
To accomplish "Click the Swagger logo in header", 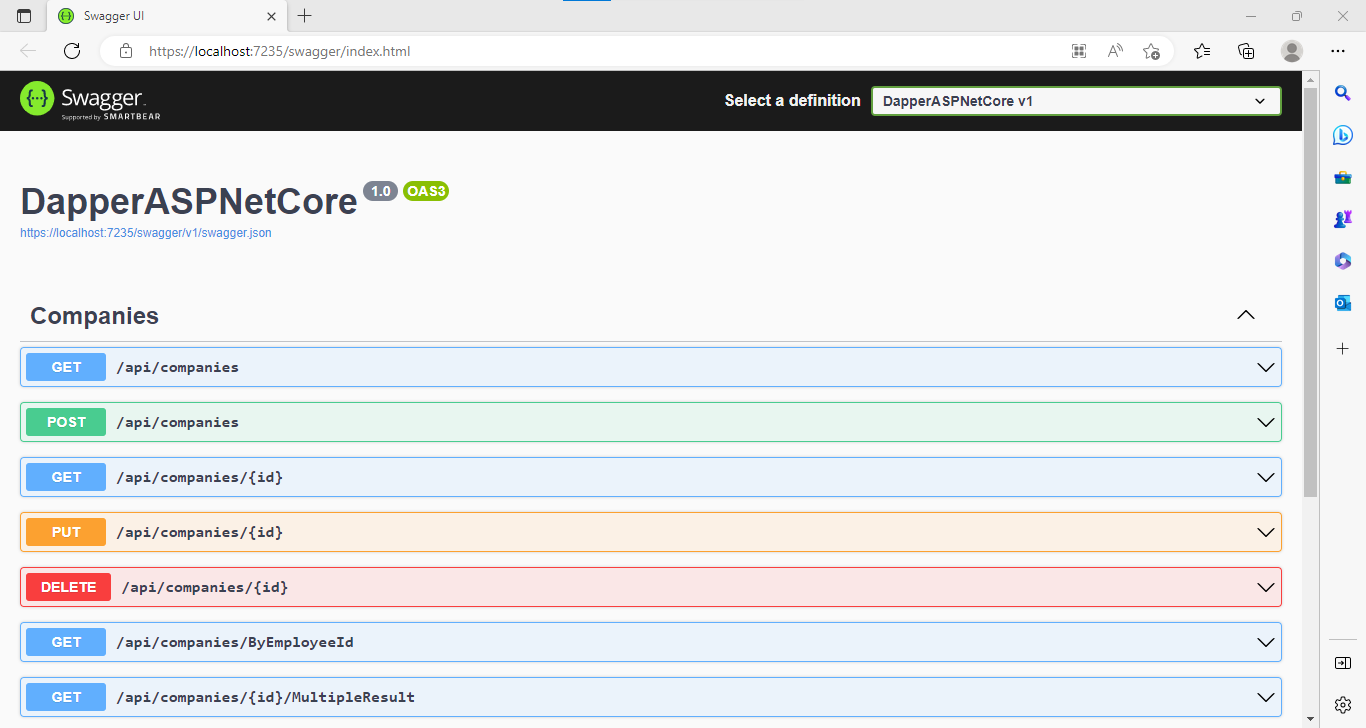I will click(x=90, y=100).
